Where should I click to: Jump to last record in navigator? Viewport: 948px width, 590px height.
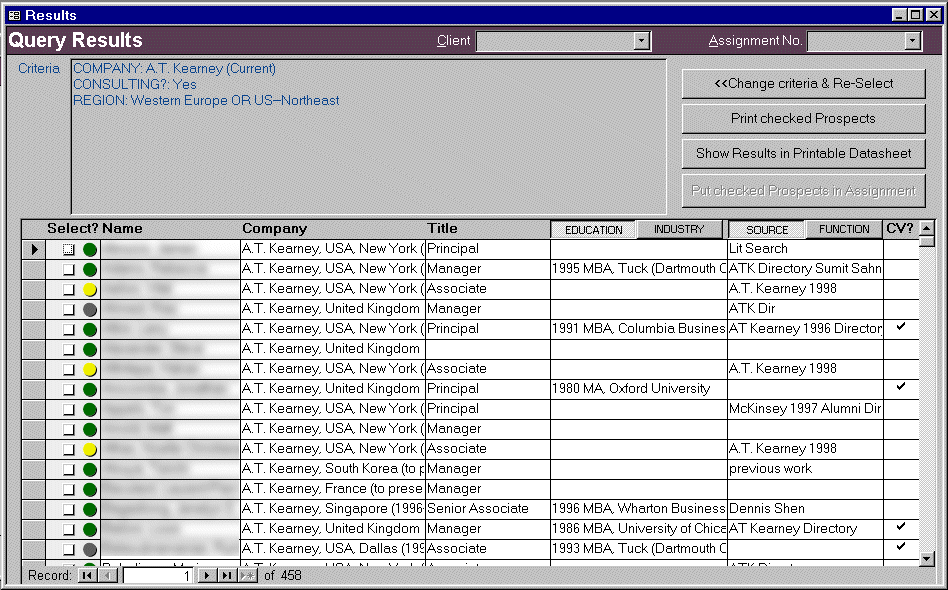pyautogui.click(x=227, y=575)
